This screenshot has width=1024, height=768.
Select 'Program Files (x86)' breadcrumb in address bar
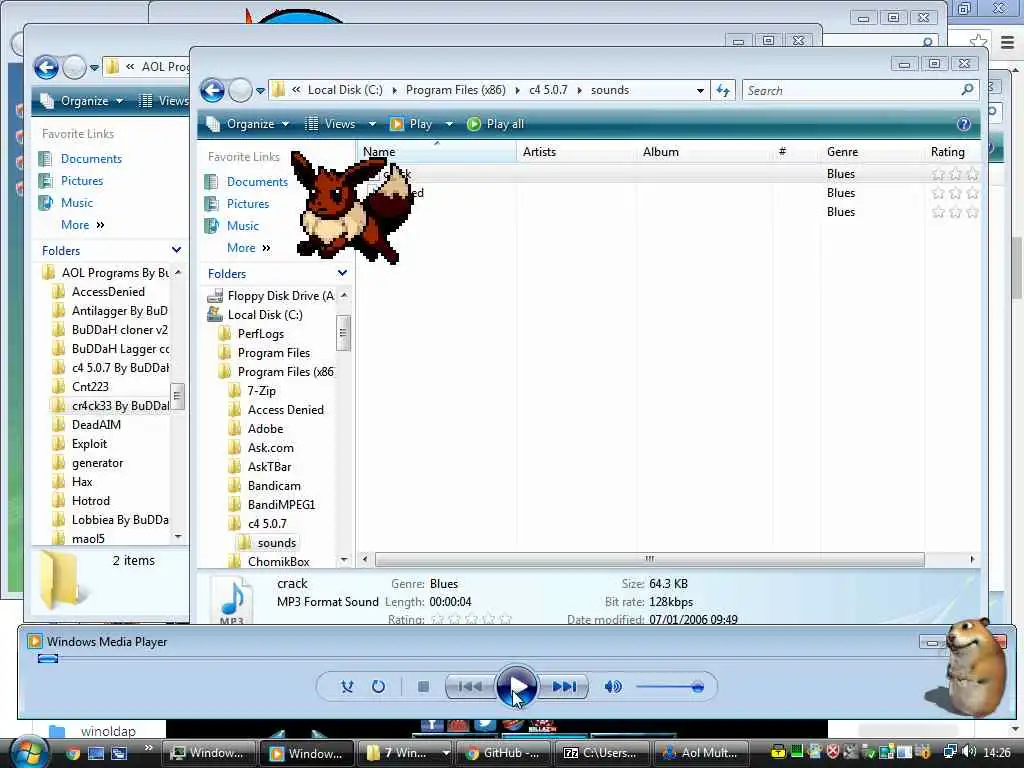point(455,90)
